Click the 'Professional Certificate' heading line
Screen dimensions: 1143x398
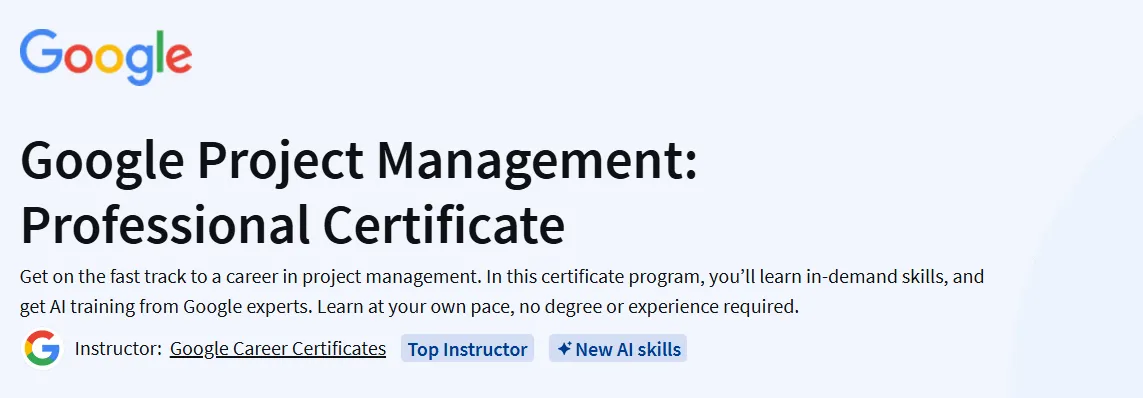tap(292, 225)
